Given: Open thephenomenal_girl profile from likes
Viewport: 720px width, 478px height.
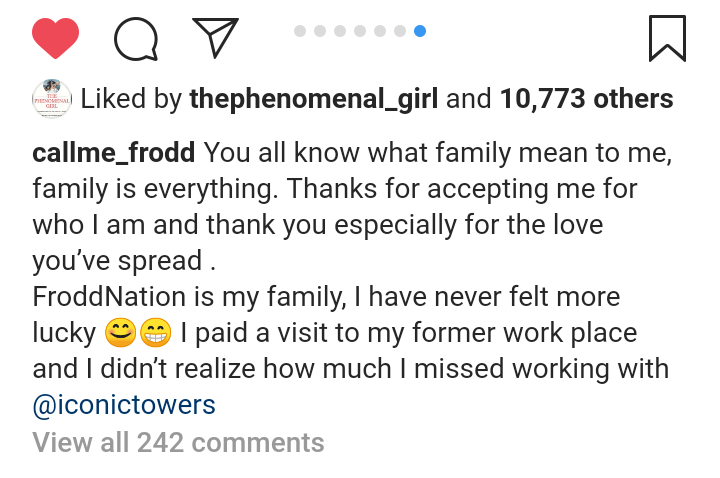Looking at the screenshot, I should pos(314,99).
